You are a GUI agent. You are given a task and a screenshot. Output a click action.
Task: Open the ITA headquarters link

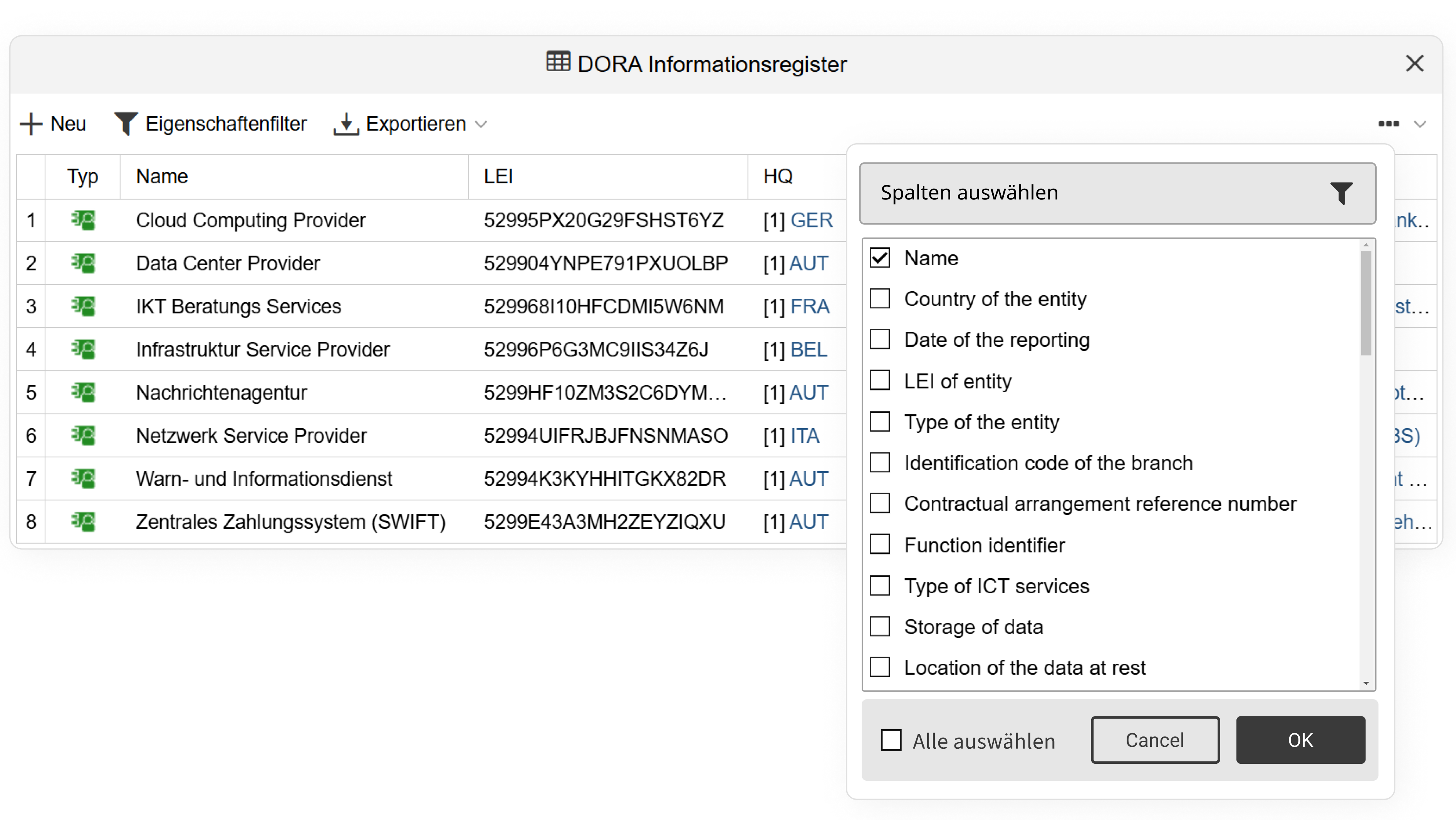point(805,435)
